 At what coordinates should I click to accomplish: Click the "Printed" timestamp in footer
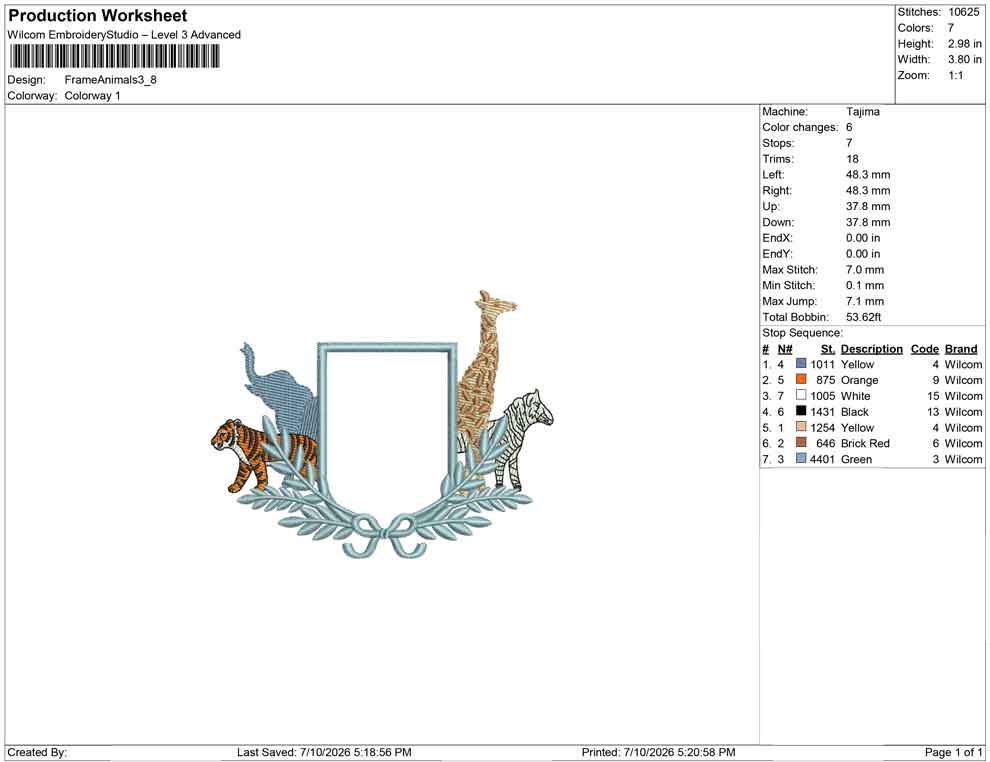(x=659, y=752)
